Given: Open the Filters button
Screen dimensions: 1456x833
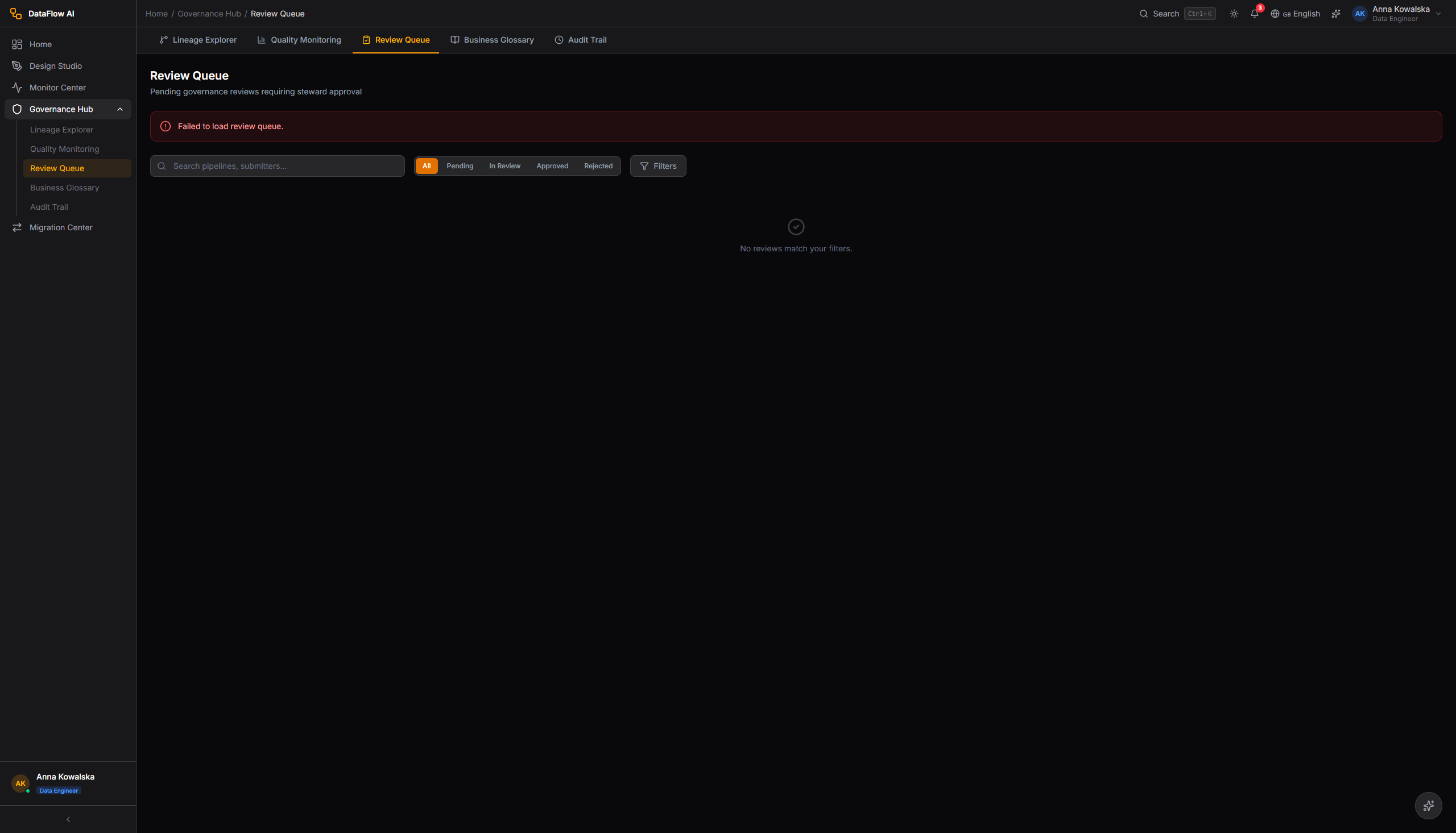Looking at the screenshot, I should click(658, 166).
